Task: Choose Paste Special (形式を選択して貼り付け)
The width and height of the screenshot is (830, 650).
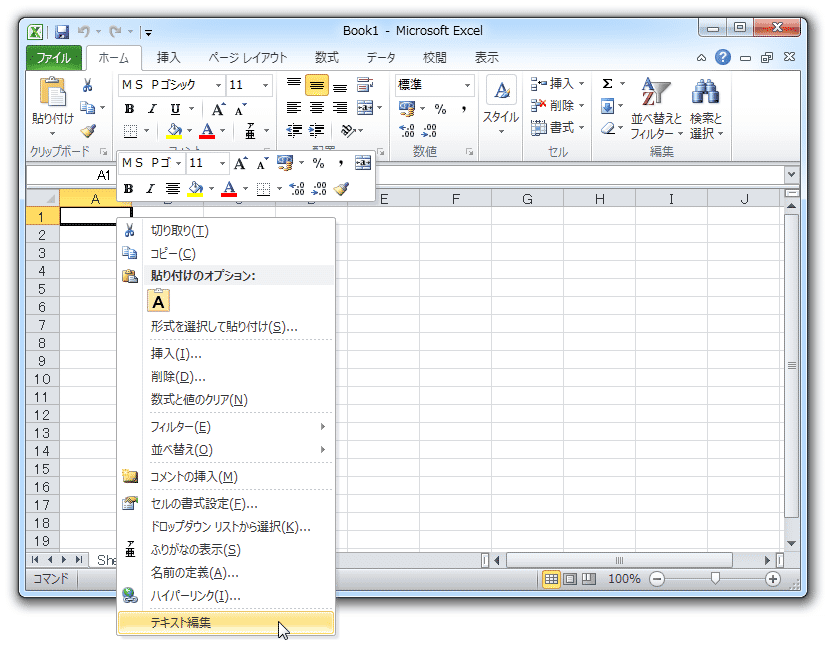Action: pyautogui.click(x=227, y=327)
